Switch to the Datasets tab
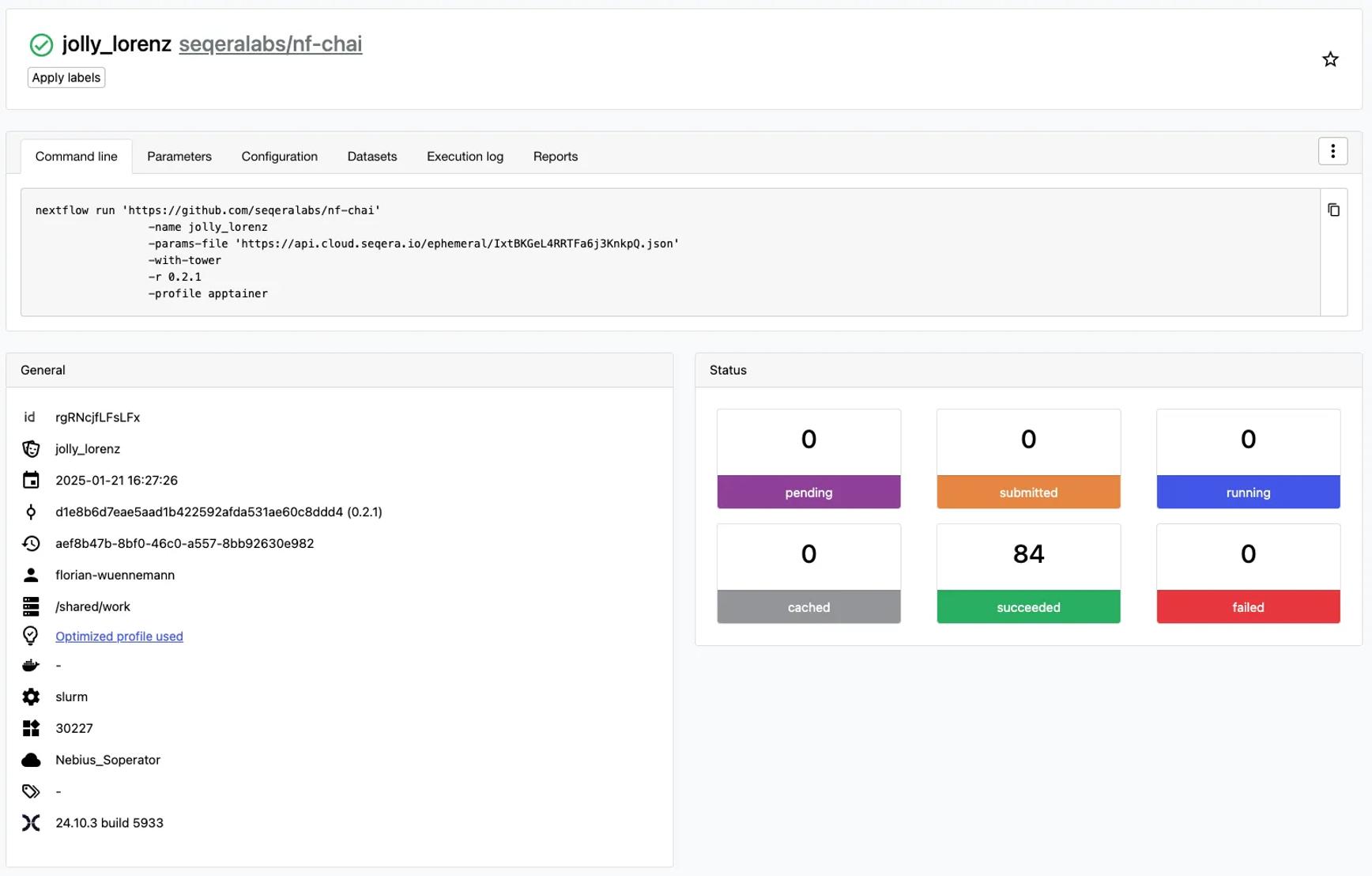Viewport: 1372px width, 876px height. click(372, 157)
